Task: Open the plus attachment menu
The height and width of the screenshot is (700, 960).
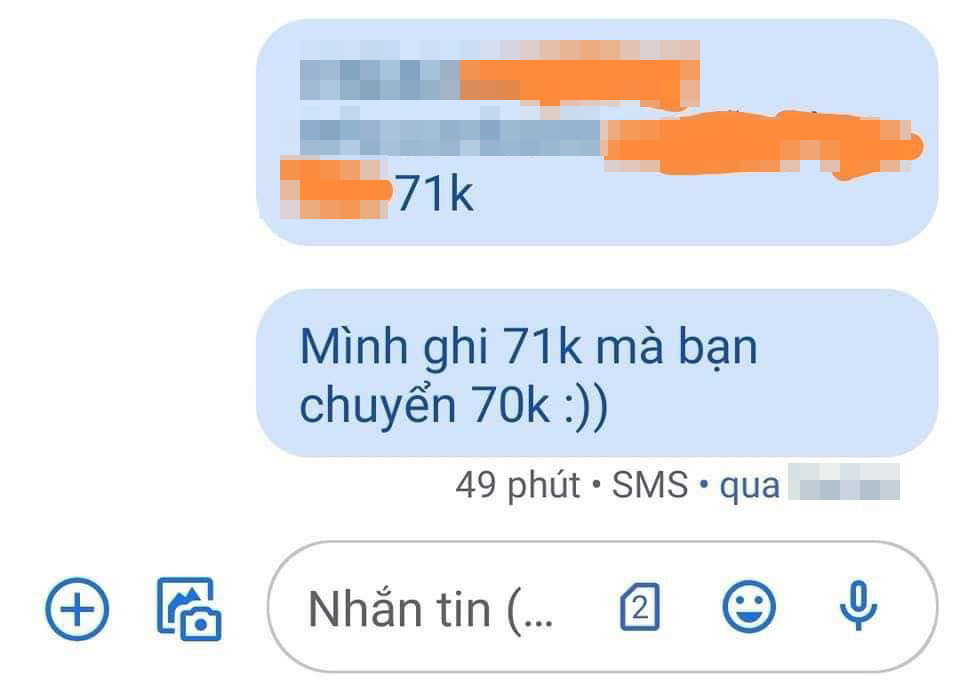Action: click(x=77, y=609)
